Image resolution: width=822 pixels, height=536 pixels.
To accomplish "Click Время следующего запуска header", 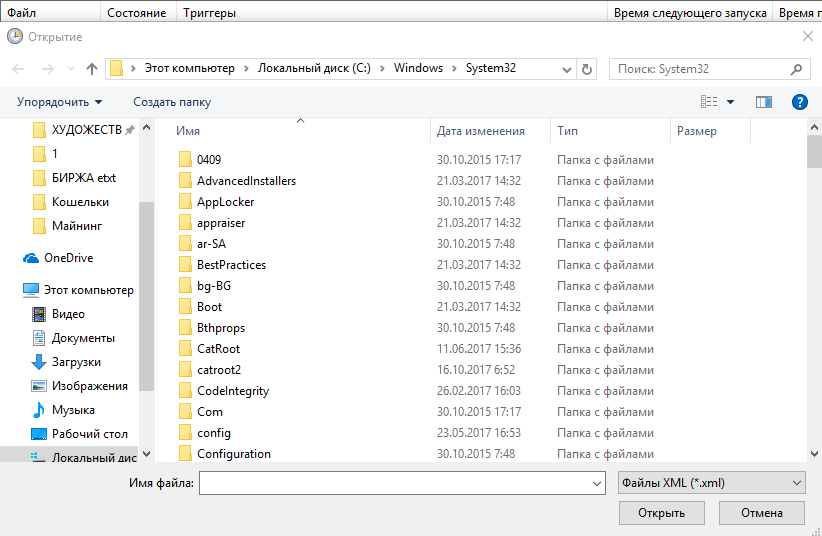I will coord(690,13).
